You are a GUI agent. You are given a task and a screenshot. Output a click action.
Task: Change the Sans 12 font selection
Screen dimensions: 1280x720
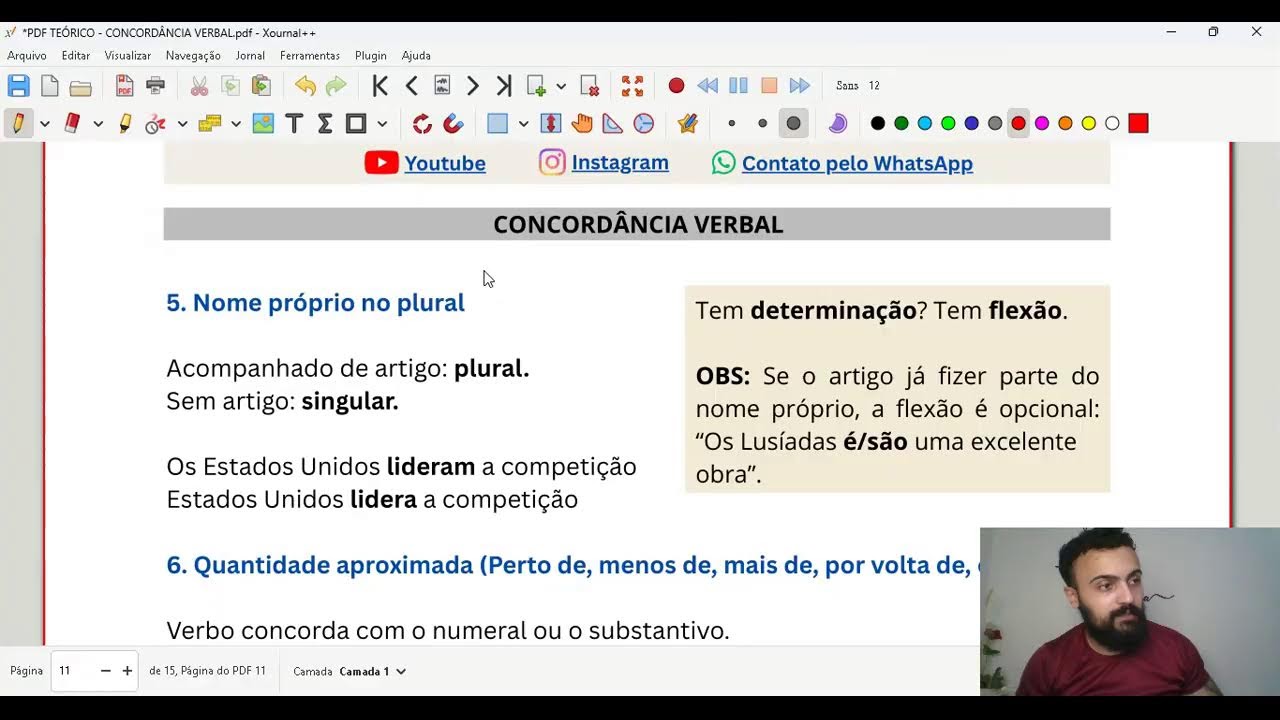pyautogui.click(x=858, y=86)
